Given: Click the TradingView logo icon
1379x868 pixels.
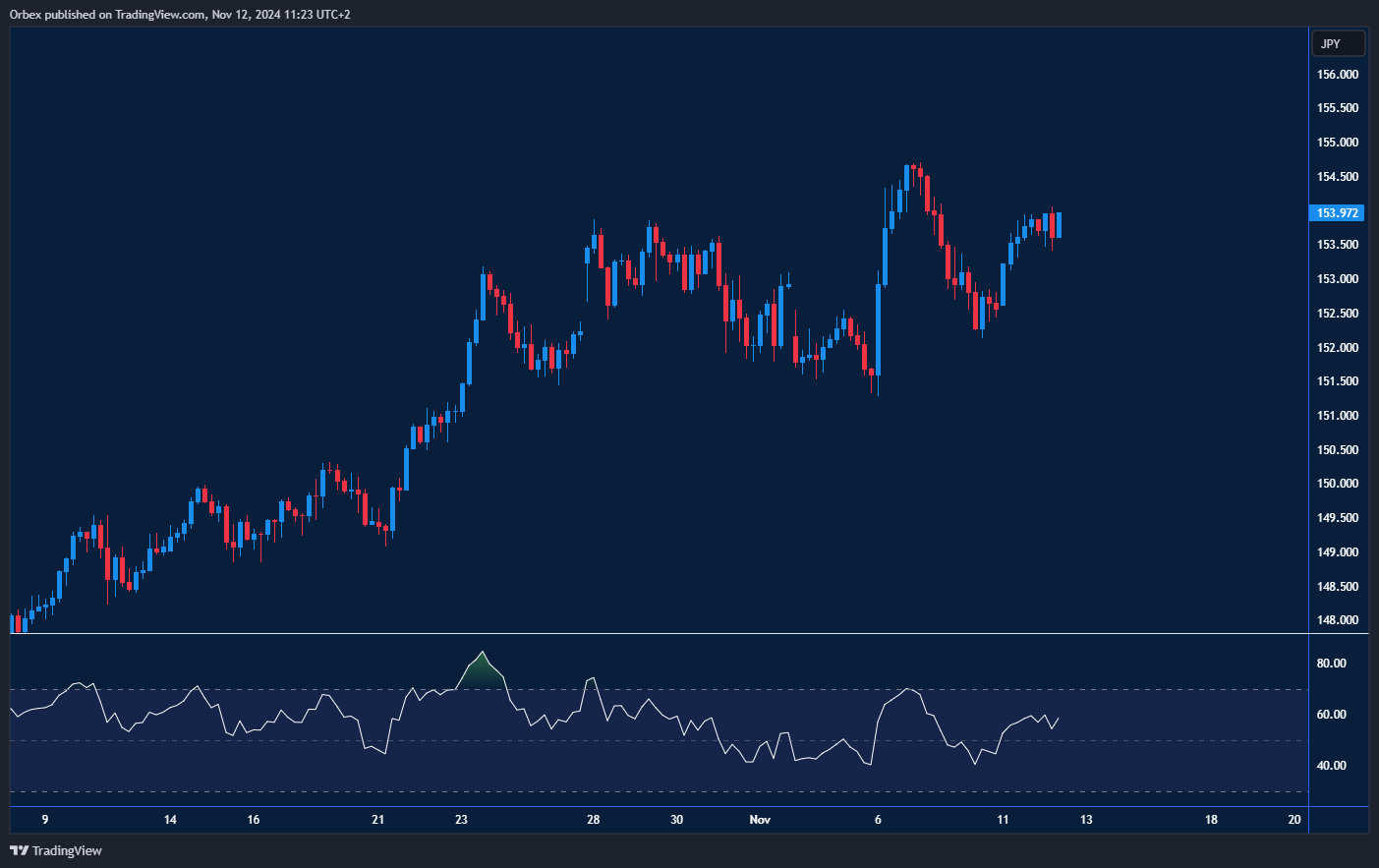Looking at the screenshot, I should point(19,850).
